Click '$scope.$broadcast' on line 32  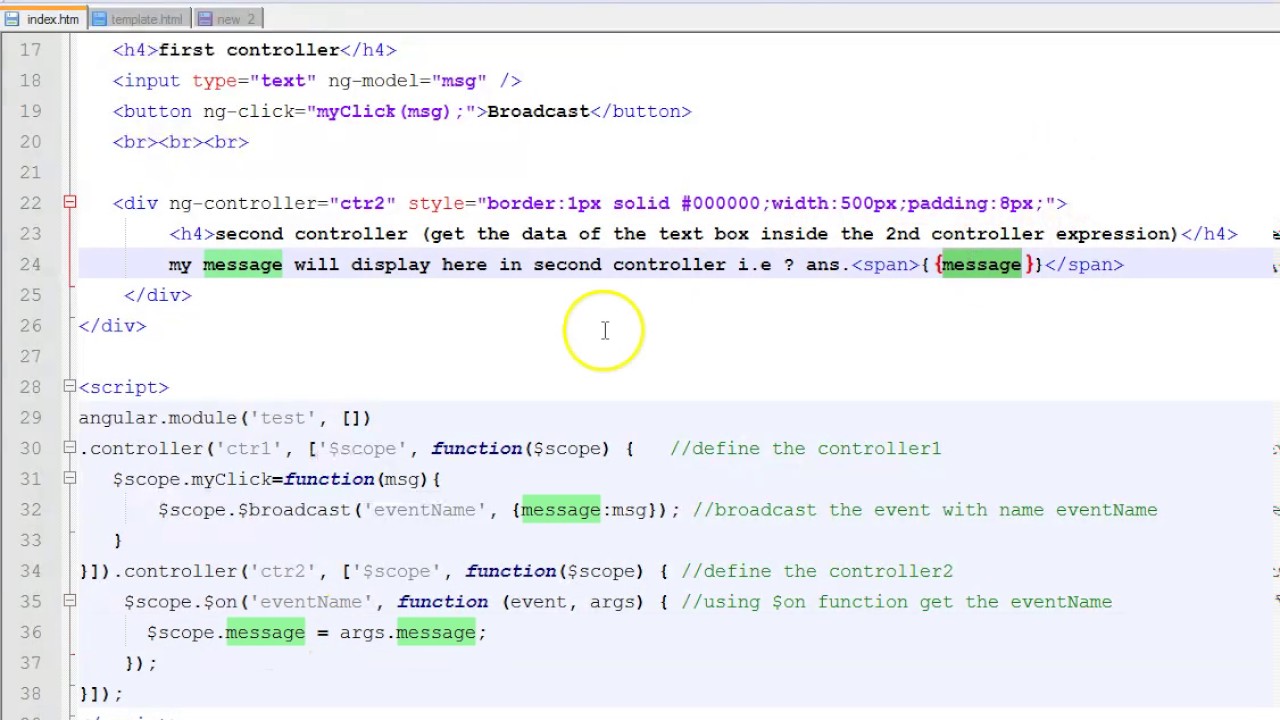254,510
